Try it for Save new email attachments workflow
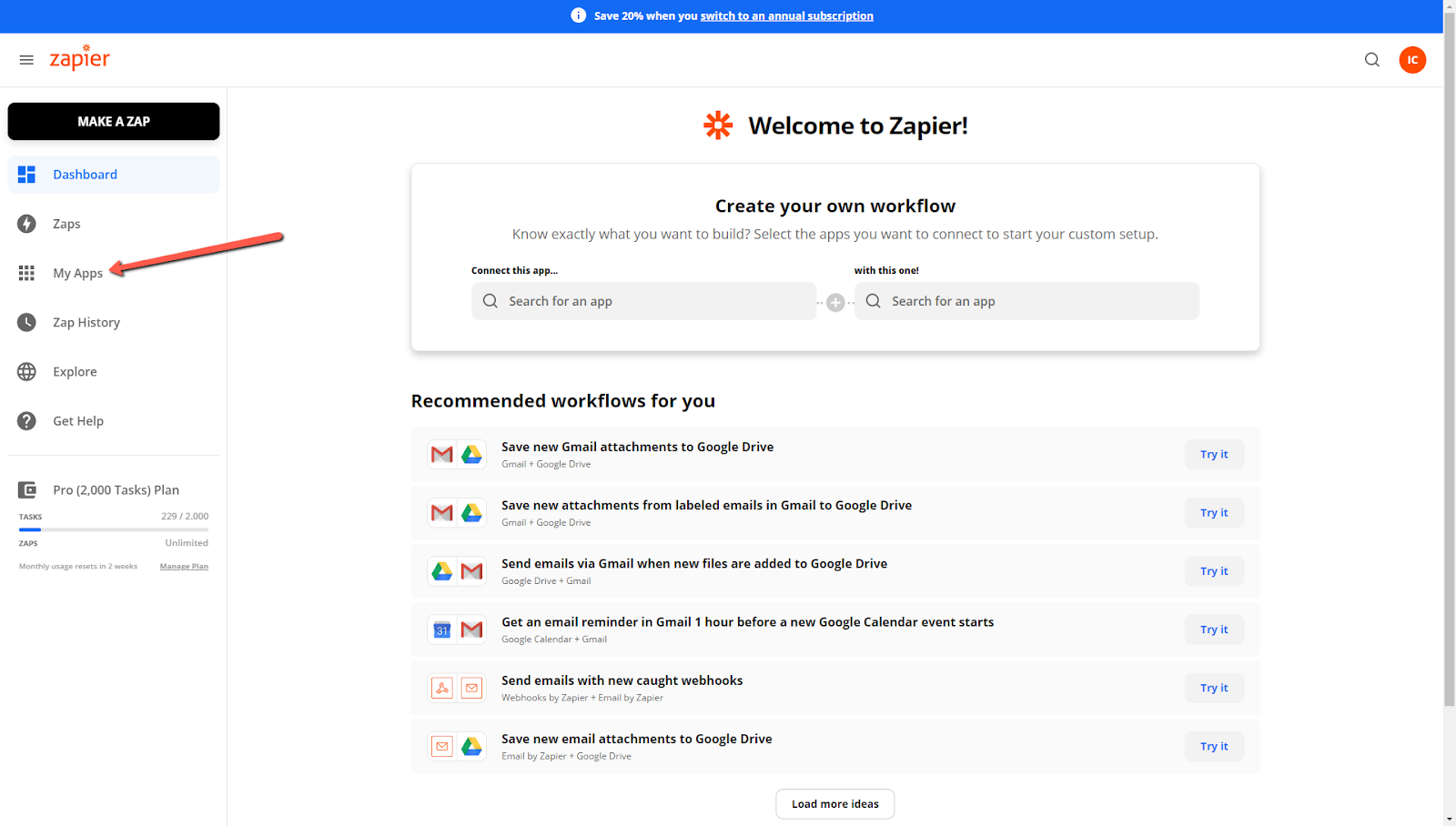 [x=1214, y=746]
